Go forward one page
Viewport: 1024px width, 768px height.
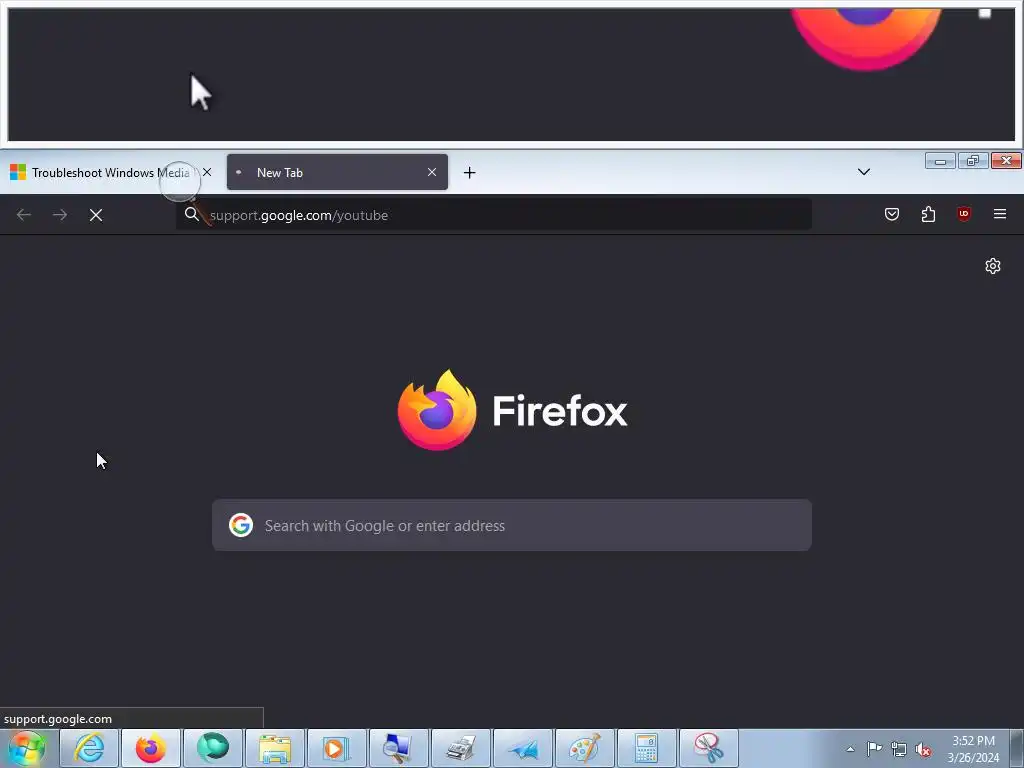(x=60, y=215)
